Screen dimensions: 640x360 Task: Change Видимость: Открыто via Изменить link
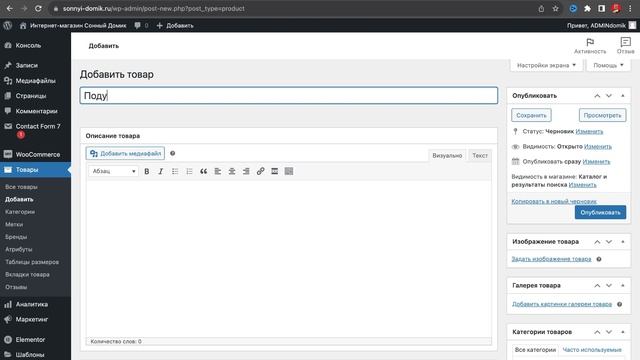[598, 147]
